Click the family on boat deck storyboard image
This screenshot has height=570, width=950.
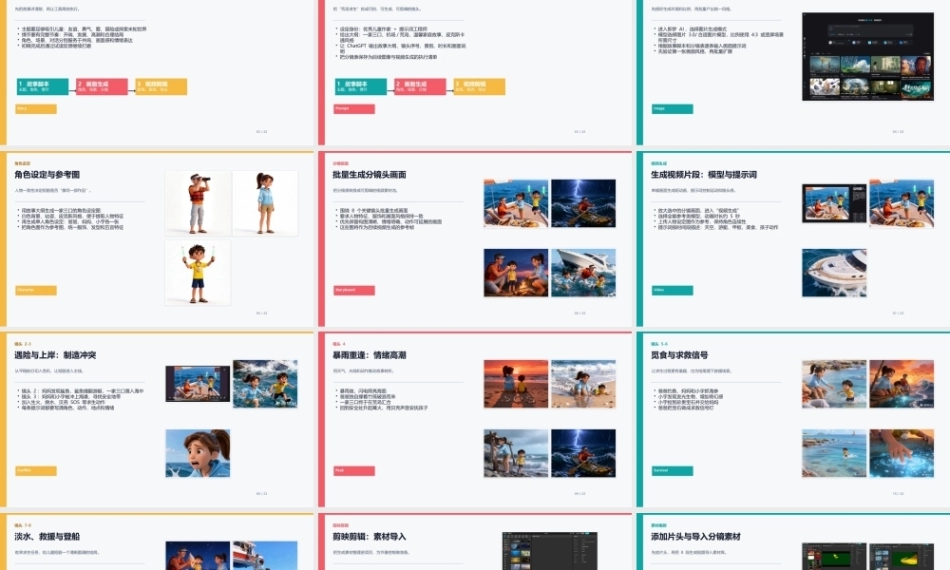(516, 204)
